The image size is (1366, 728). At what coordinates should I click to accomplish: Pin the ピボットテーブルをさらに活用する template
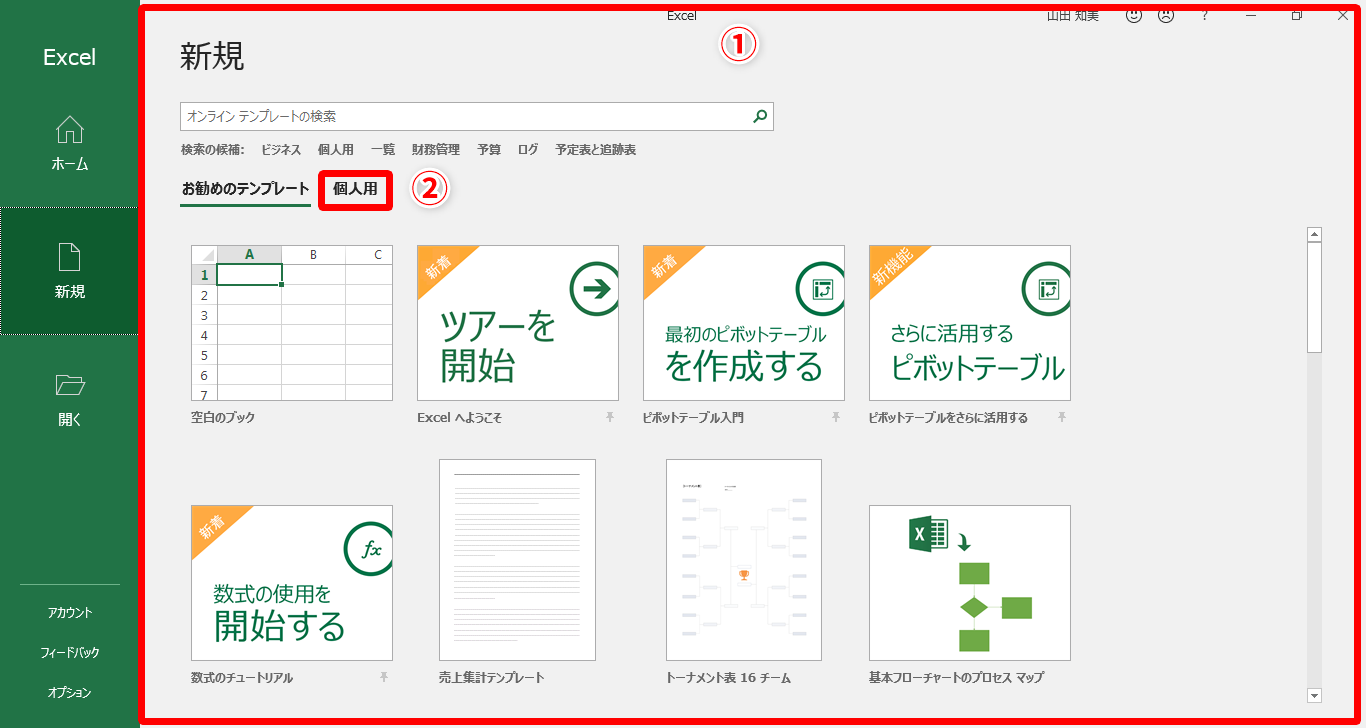[x=1061, y=417]
